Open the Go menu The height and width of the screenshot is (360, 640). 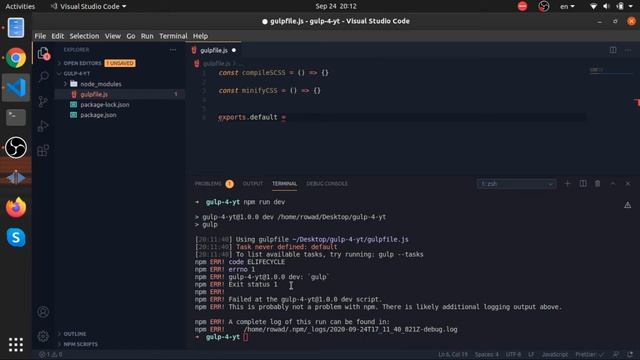tap(131, 36)
